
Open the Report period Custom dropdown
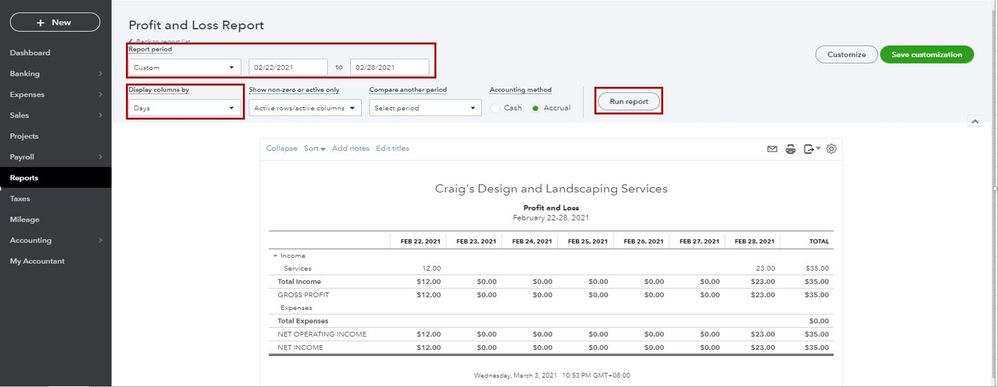click(x=185, y=67)
